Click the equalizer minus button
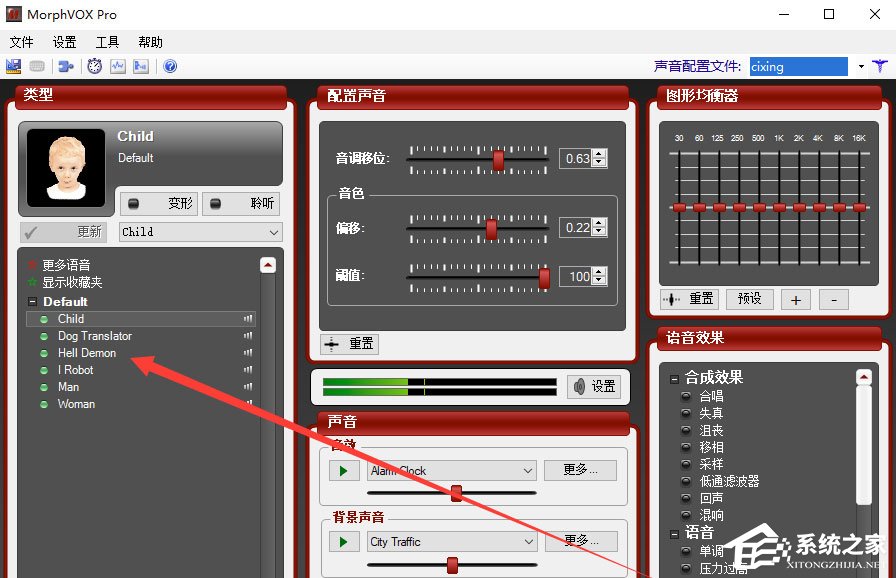The image size is (896, 578). 834,300
